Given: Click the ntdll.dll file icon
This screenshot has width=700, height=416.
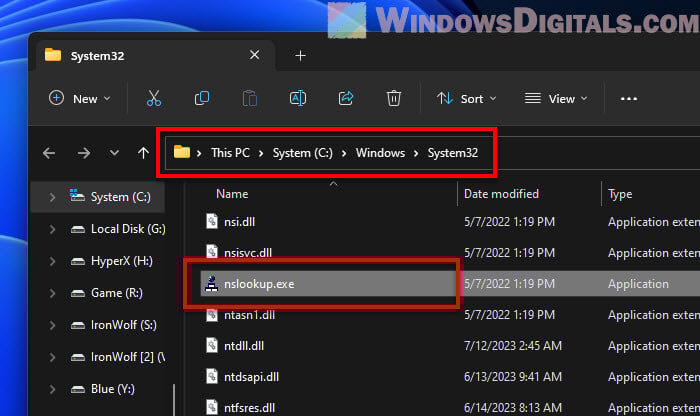Looking at the screenshot, I should point(212,345).
